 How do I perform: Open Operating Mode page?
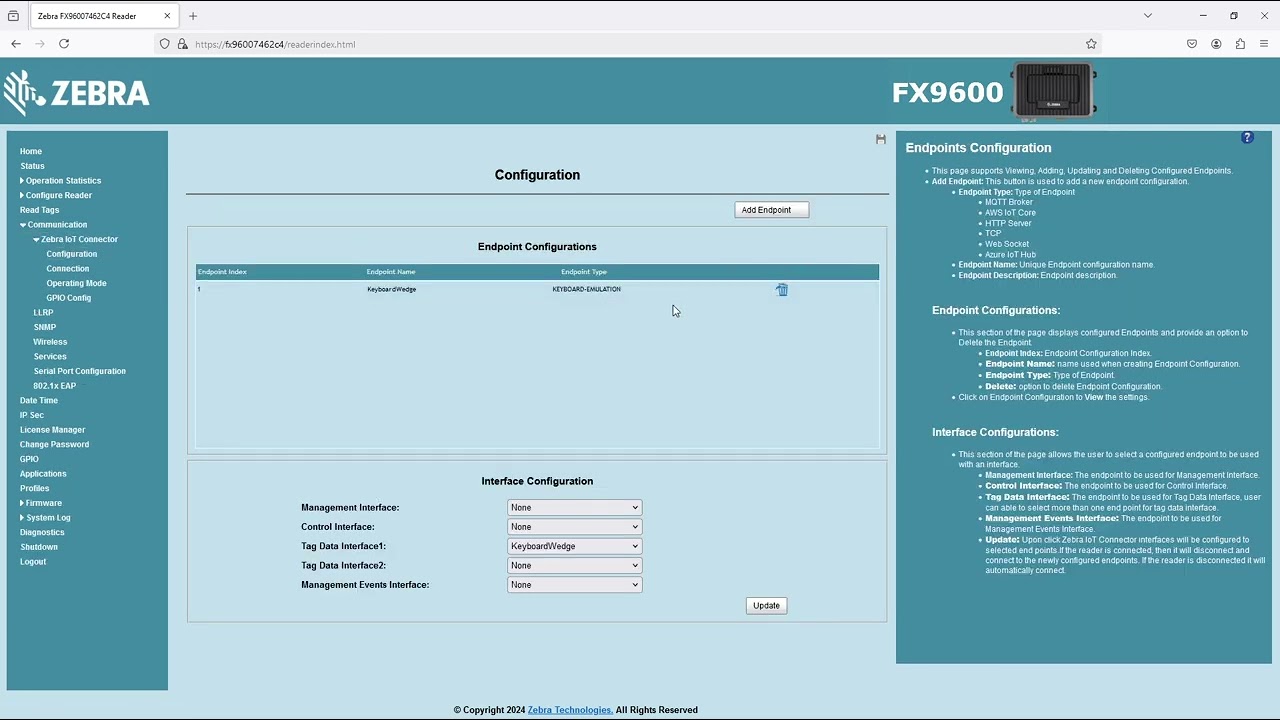[x=76, y=284]
